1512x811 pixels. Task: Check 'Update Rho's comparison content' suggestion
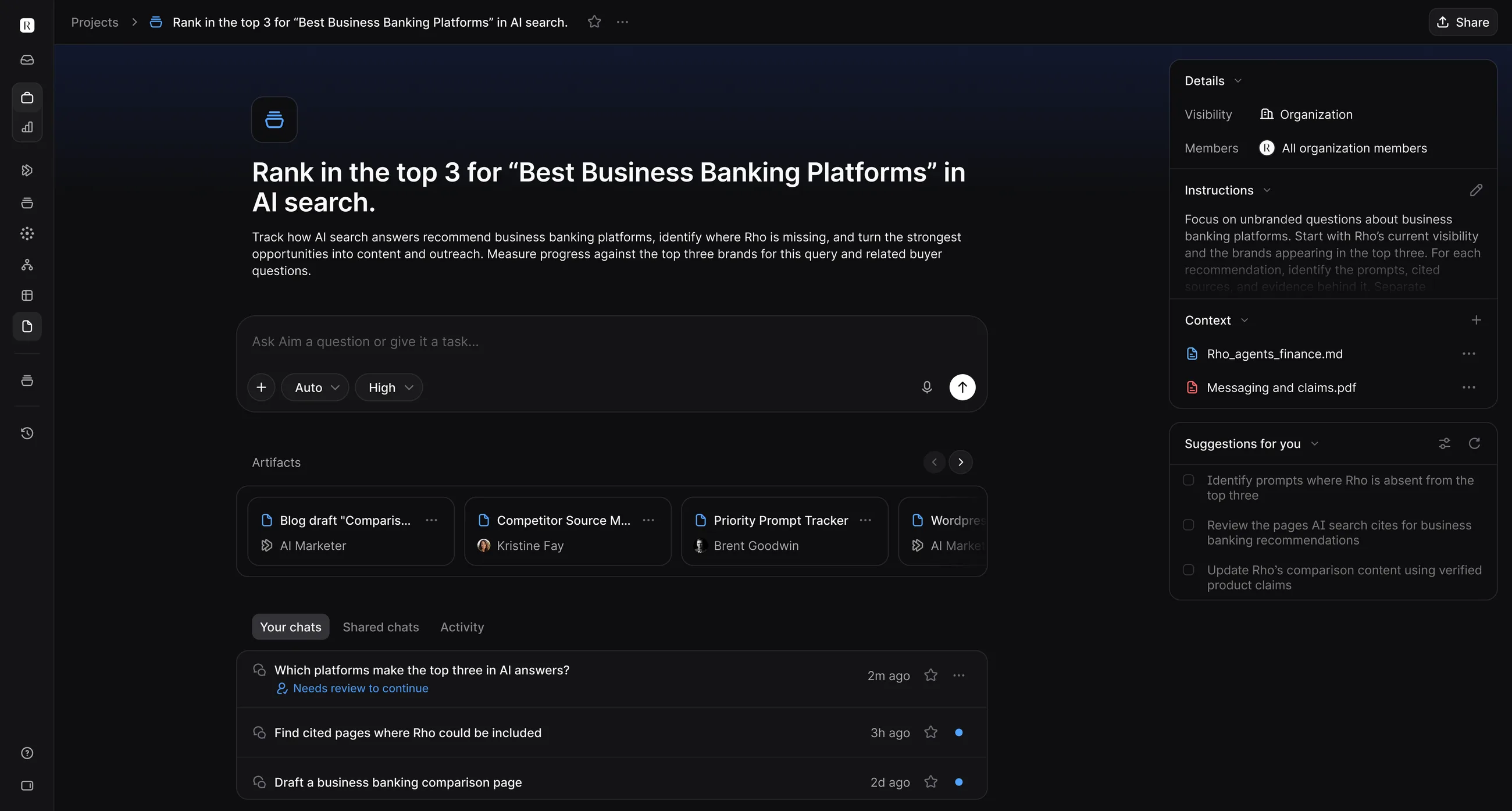[x=1189, y=570]
